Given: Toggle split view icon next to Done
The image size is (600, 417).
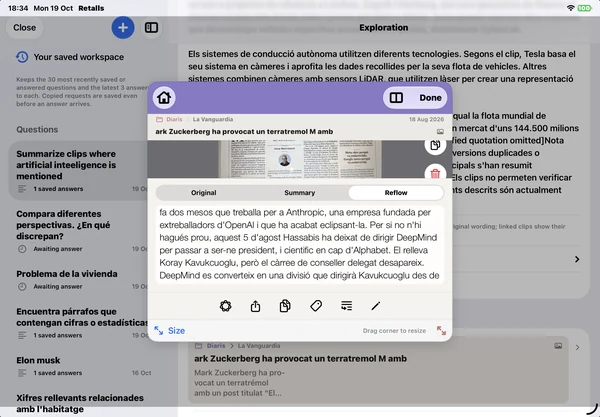Looking at the screenshot, I should [x=396, y=98].
